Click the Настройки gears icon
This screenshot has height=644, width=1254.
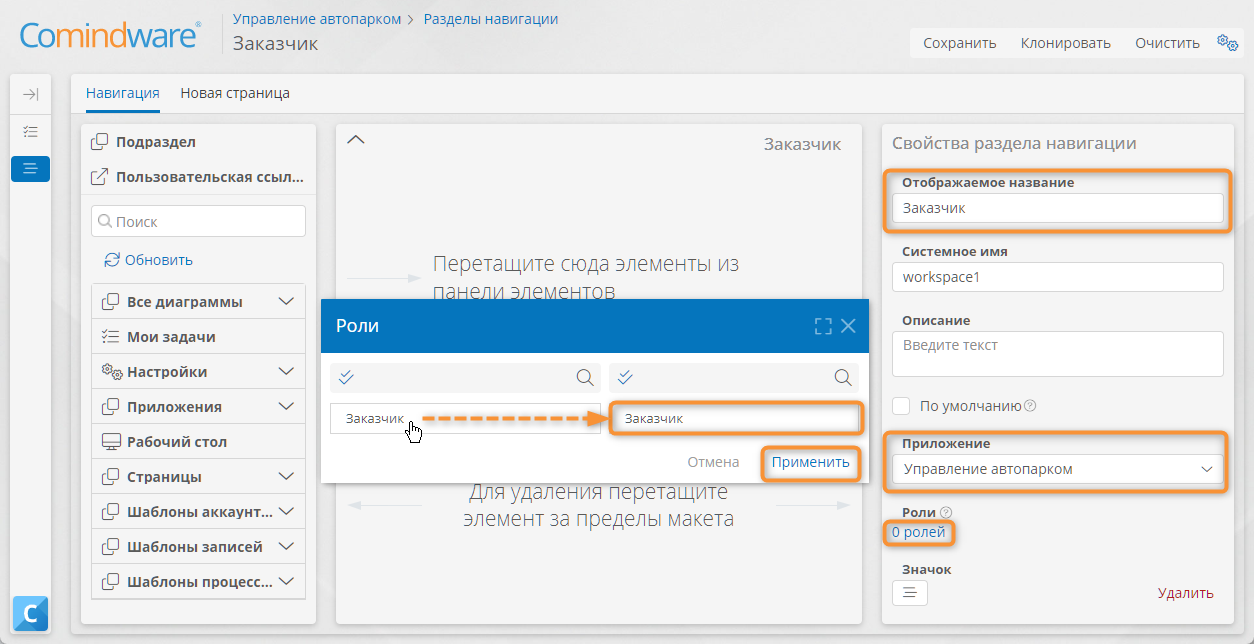[111, 372]
